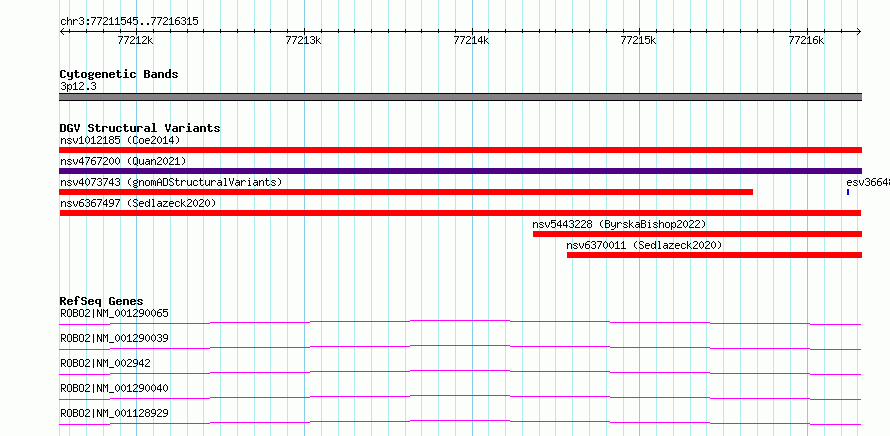Click the right arrowhead of the ruler
This screenshot has height=436, width=890.
859,31
